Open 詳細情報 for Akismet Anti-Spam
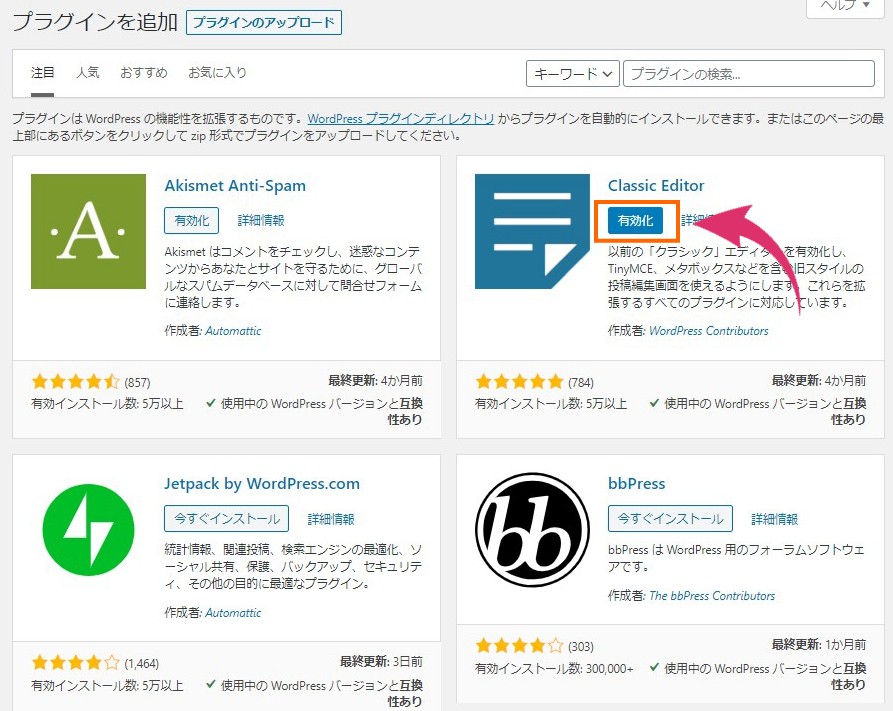Screen dimensions: 893x711 [x=261, y=220]
